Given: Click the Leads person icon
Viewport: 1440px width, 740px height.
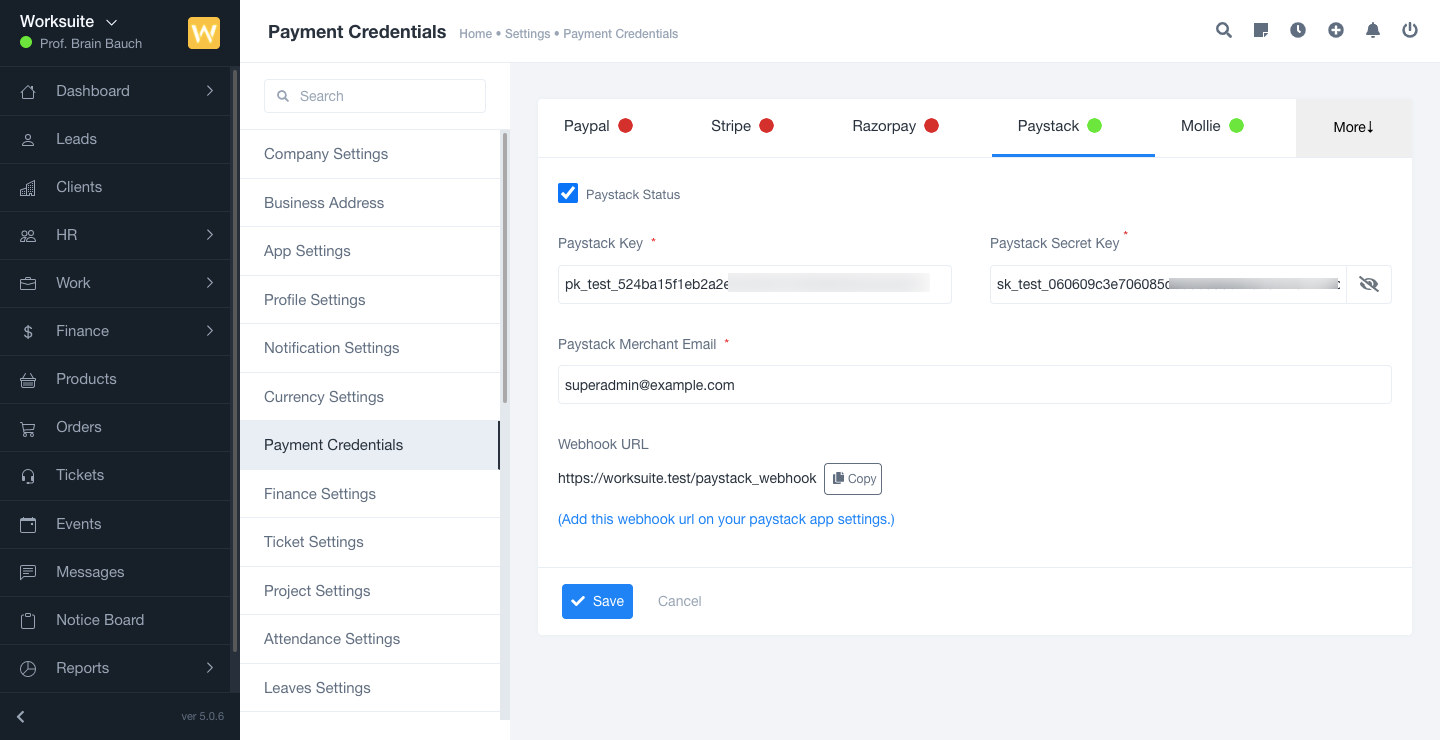Looking at the screenshot, I should pos(28,139).
